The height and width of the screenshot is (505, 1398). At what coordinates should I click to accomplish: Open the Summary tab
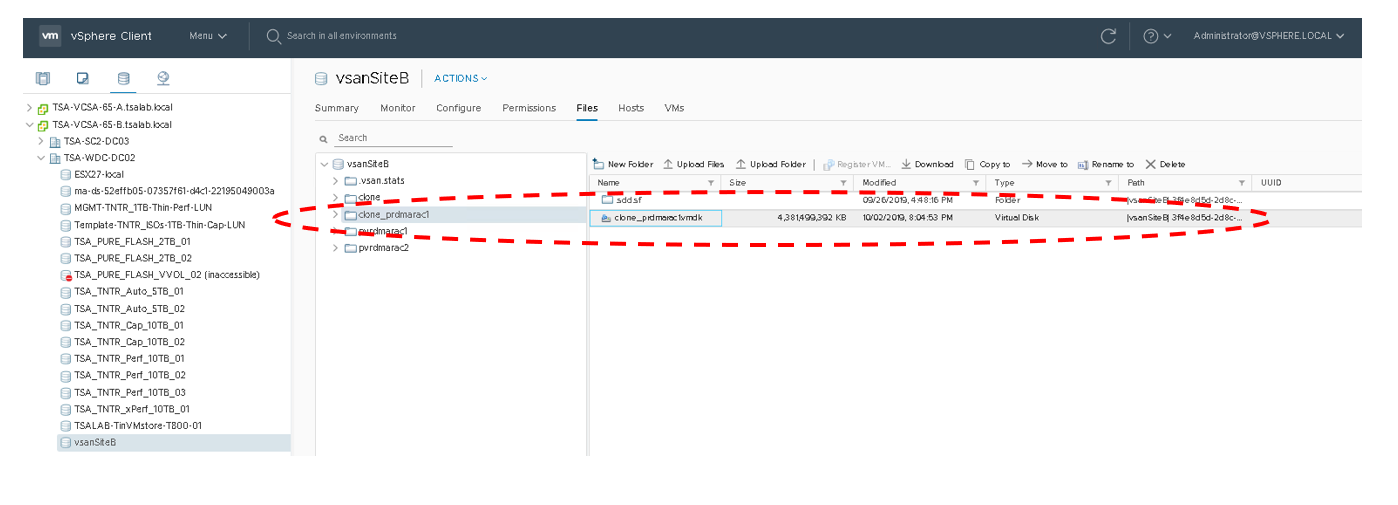pyautogui.click(x=336, y=108)
